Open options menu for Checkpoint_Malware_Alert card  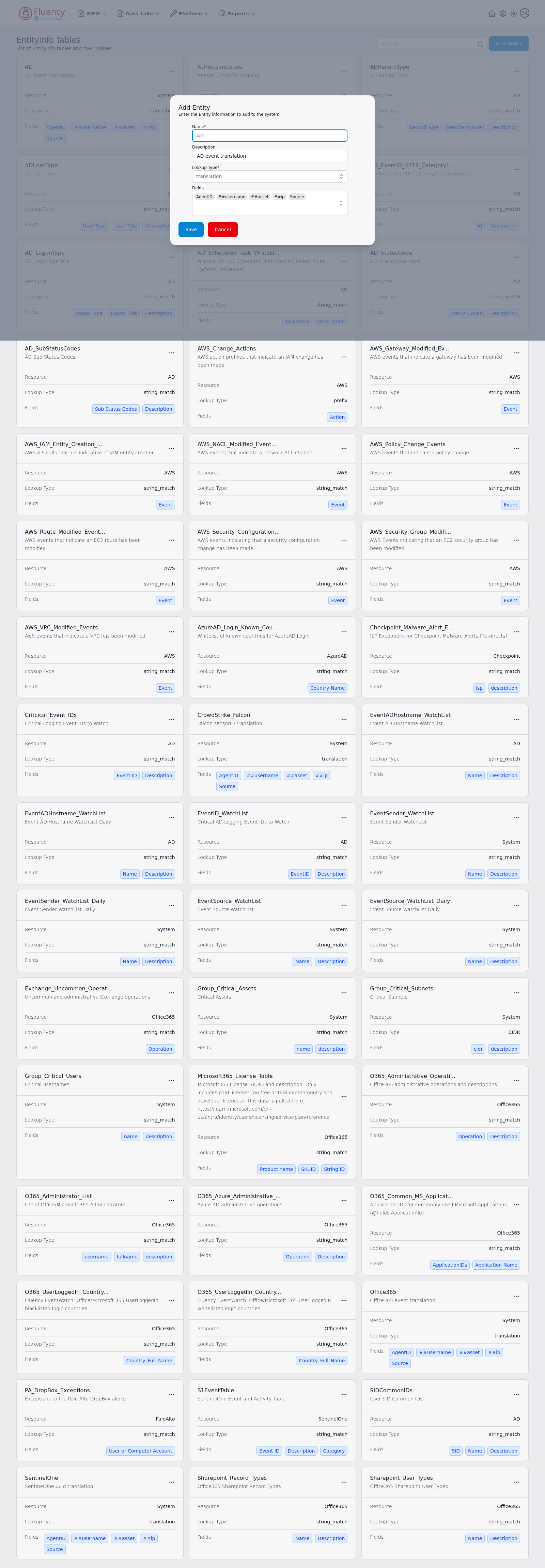516,632
